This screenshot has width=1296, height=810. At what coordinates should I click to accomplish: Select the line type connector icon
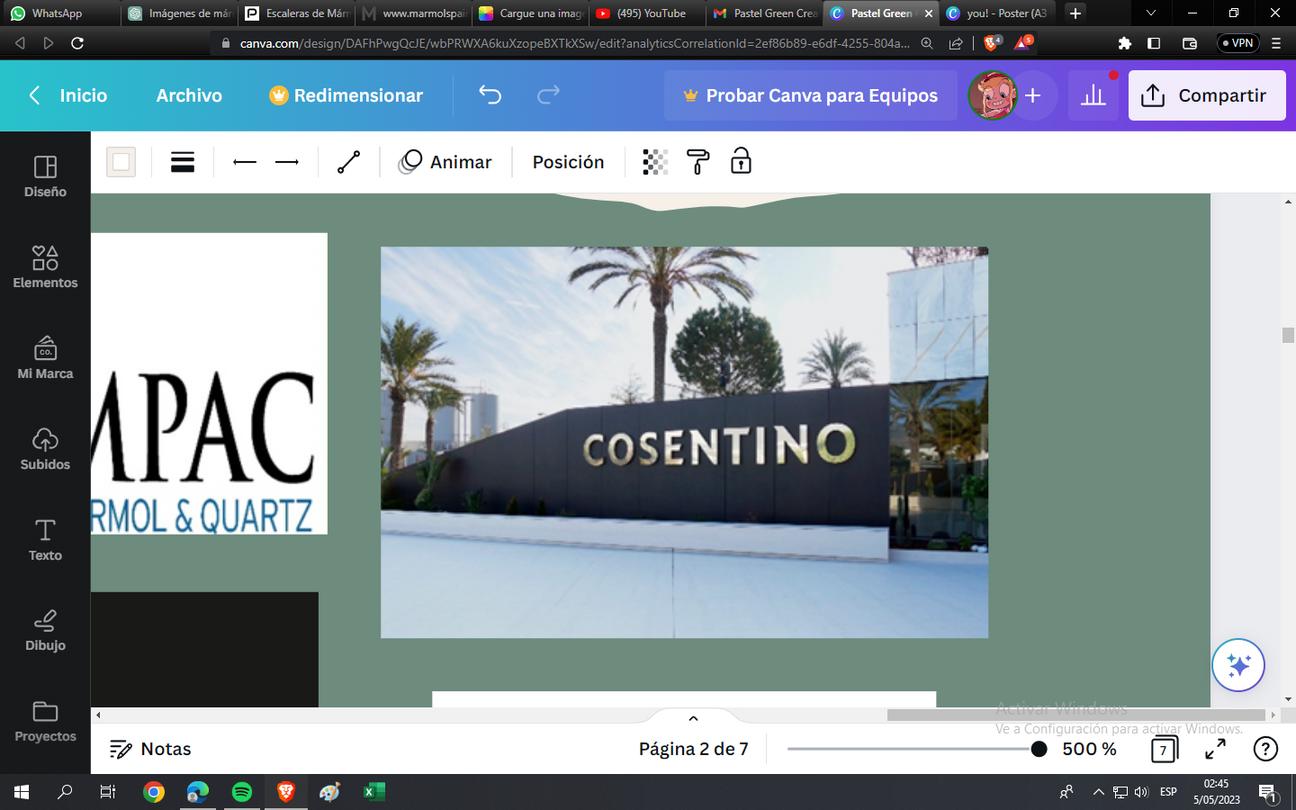pos(349,162)
